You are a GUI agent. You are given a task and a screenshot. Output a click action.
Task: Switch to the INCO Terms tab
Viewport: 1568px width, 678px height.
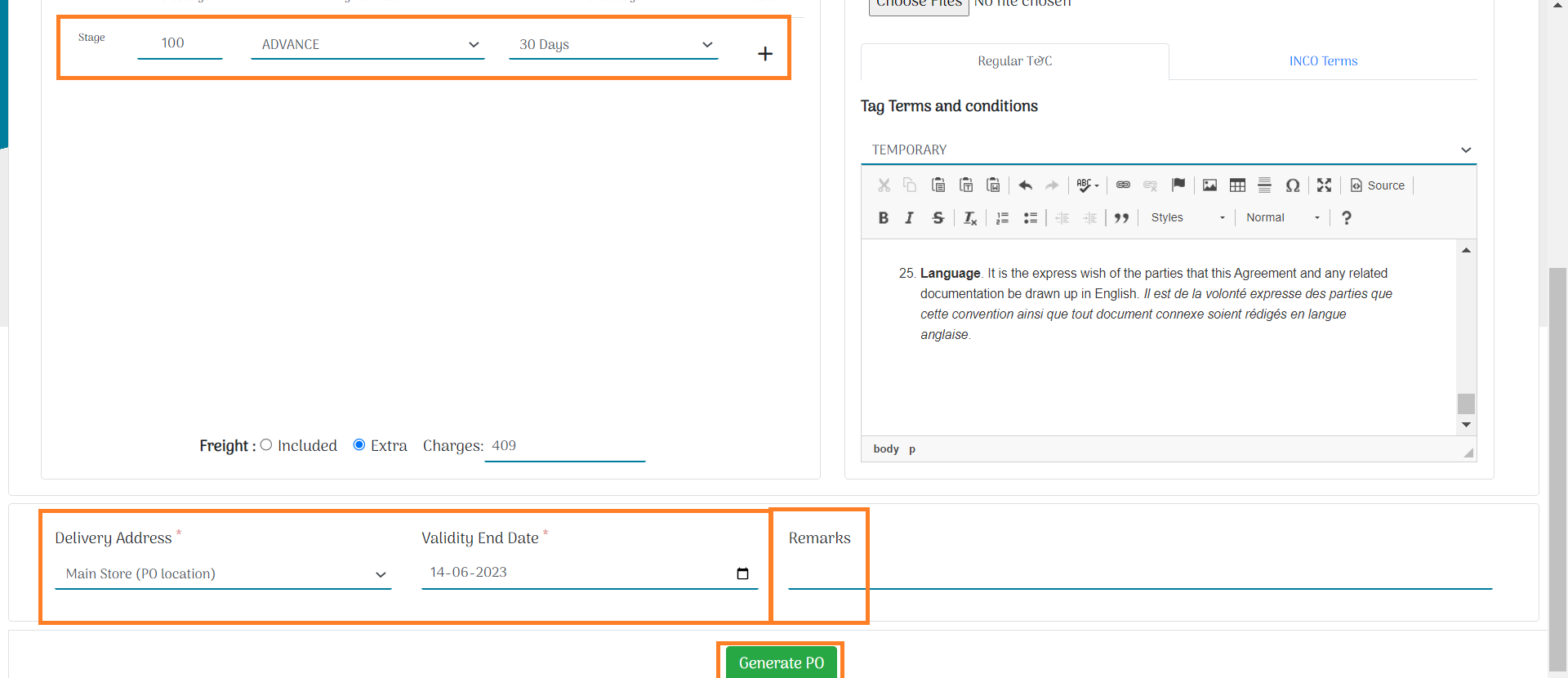click(x=1323, y=61)
